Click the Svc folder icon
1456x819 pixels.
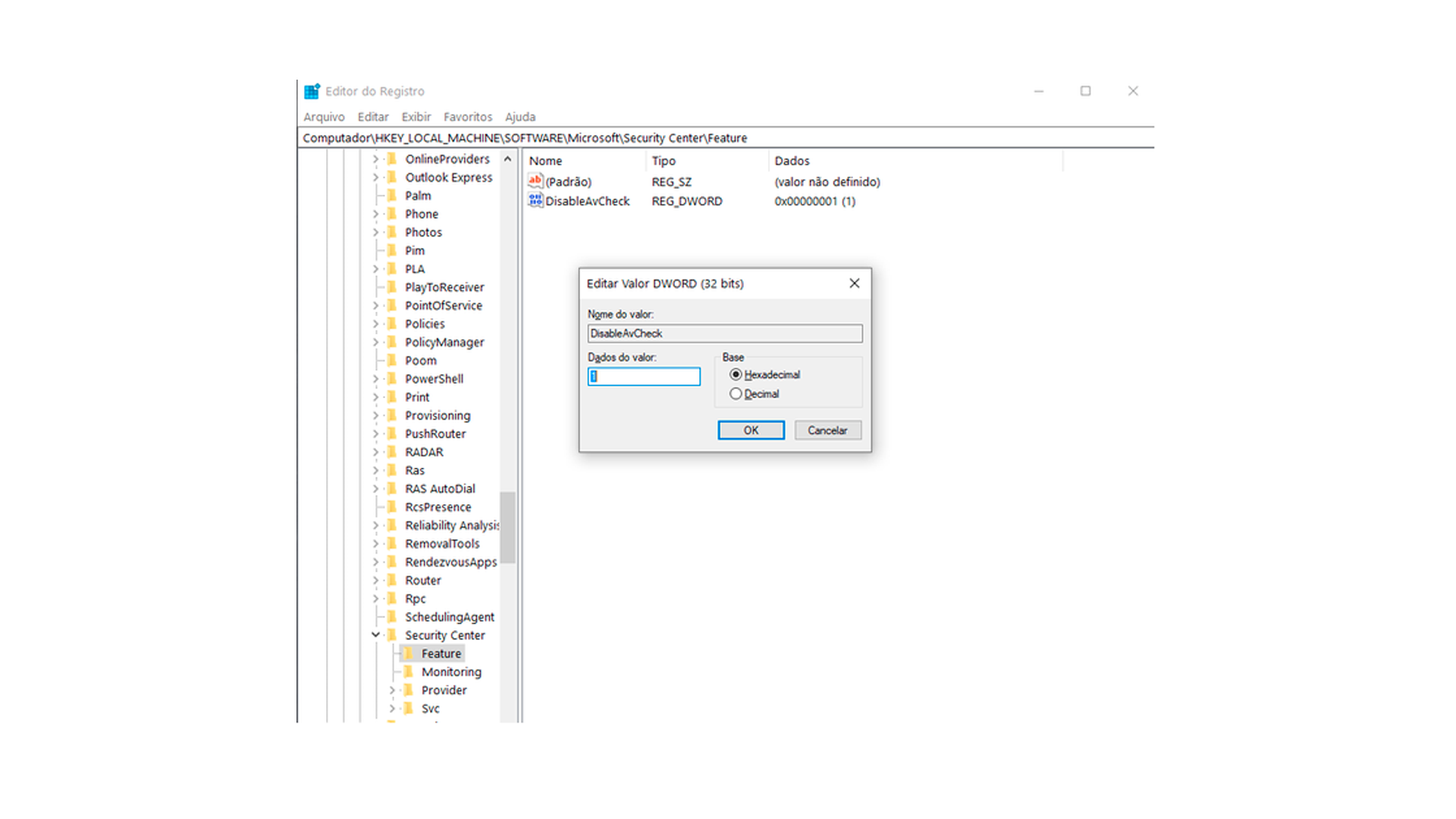coord(409,708)
